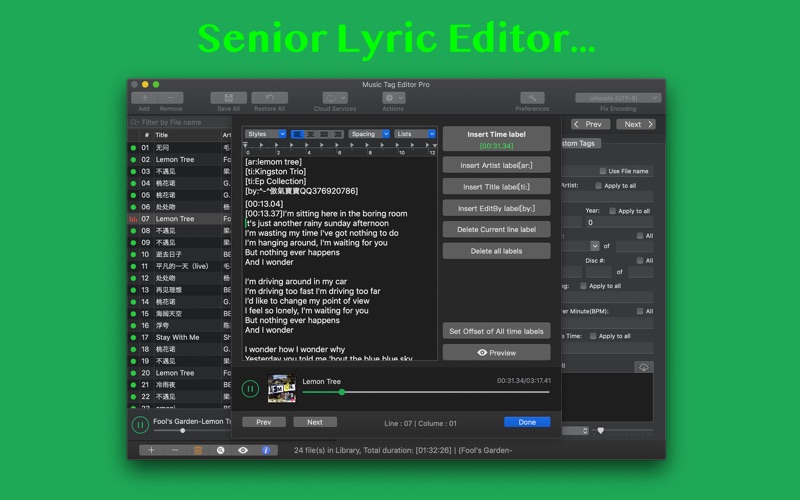This screenshot has height=500, width=800.
Task: Click the Restore All toolbar icon
Action: click(269, 98)
